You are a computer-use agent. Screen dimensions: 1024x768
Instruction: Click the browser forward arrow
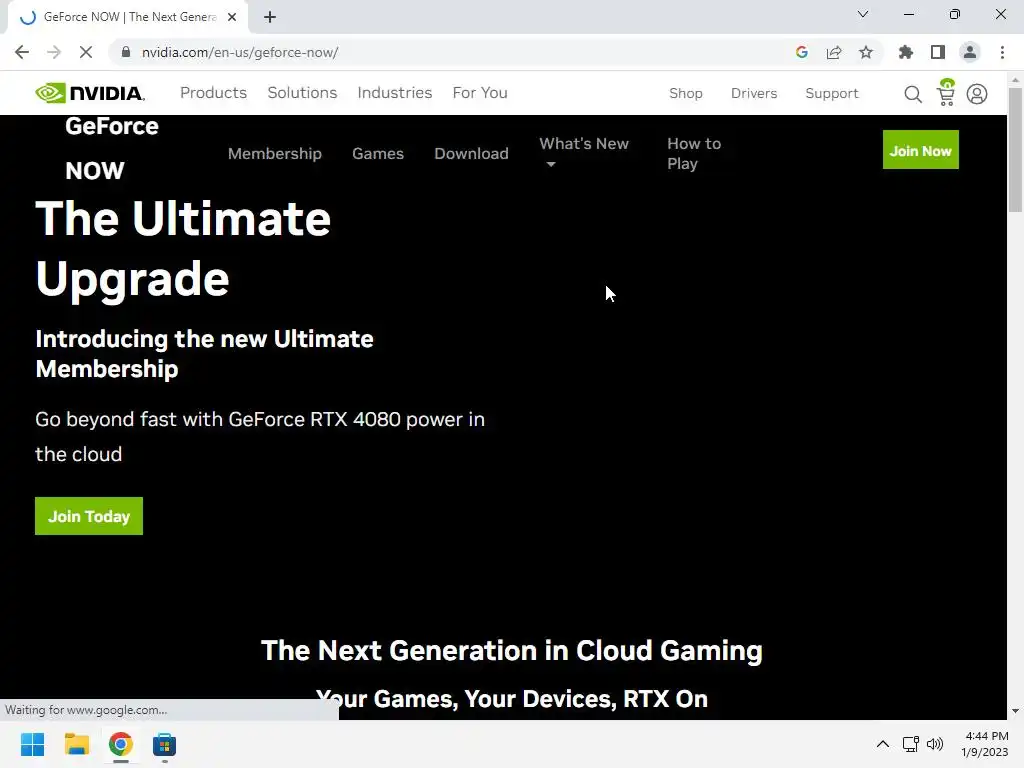point(54,52)
